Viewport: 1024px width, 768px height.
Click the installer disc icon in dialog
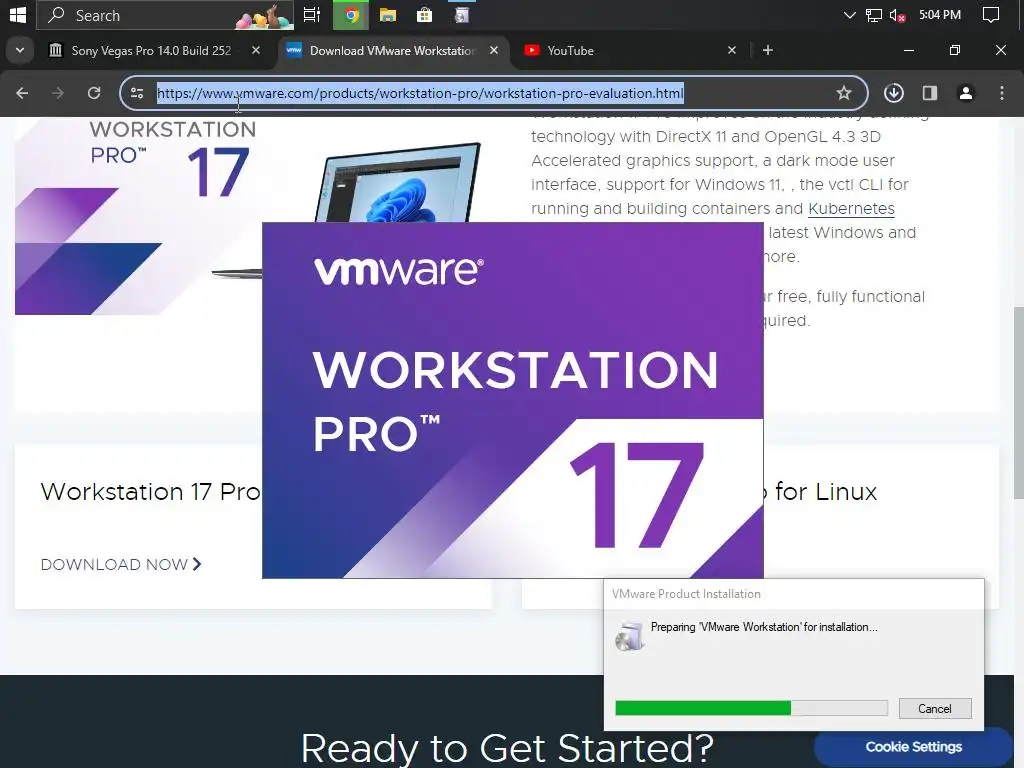coord(630,636)
